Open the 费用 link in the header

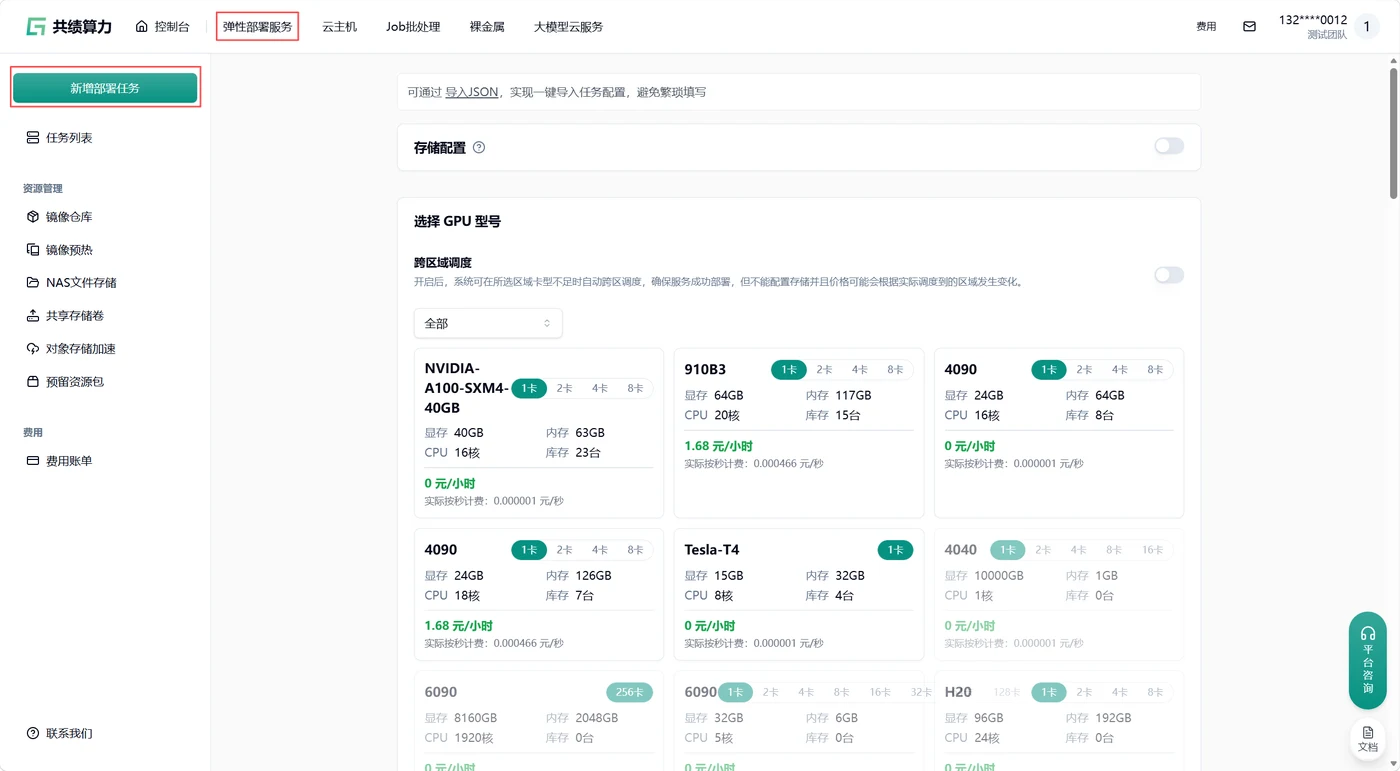coord(1206,27)
